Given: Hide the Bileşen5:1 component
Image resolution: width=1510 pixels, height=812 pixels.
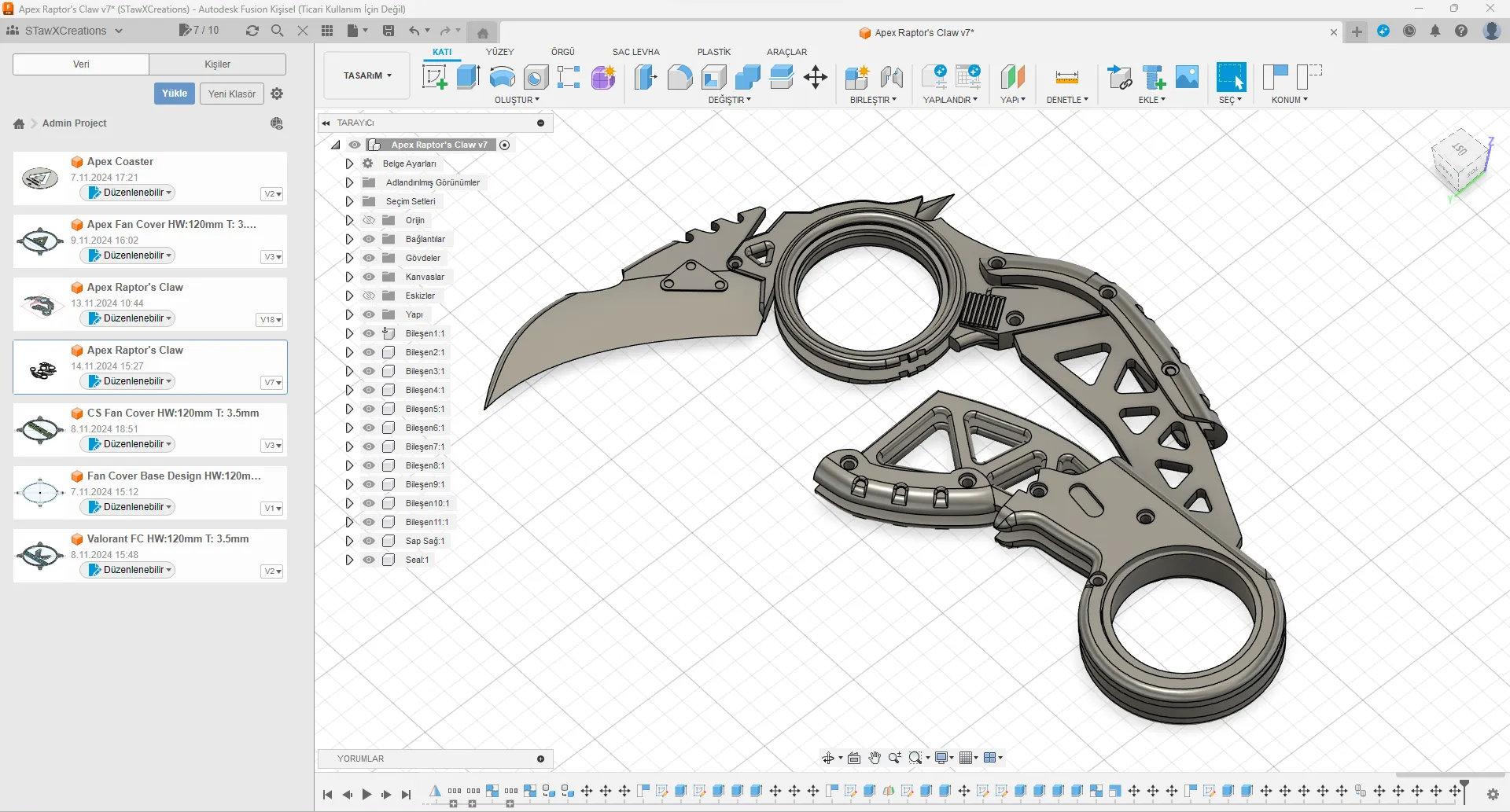Looking at the screenshot, I should tap(369, 409).
